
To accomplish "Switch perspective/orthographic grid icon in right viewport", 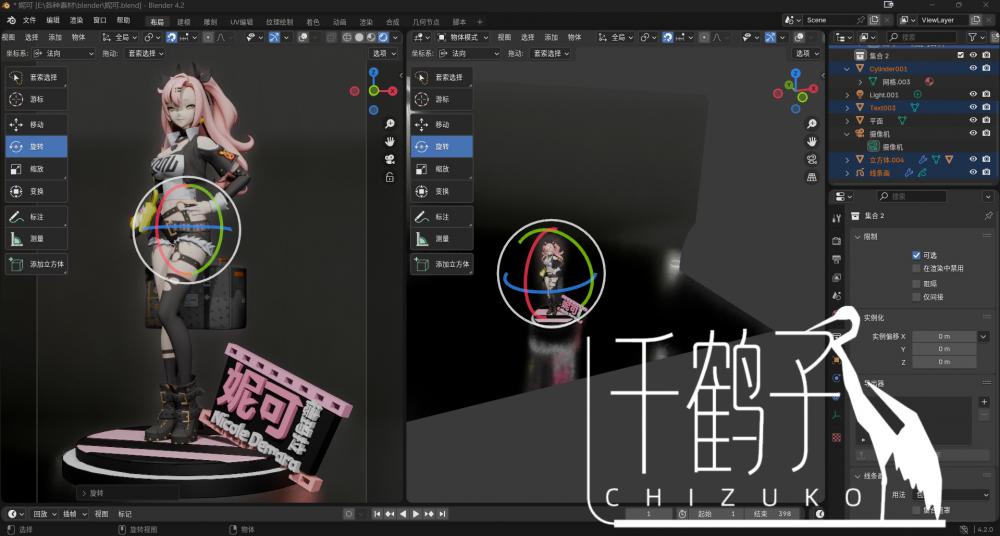I will (x=812, y=177).
